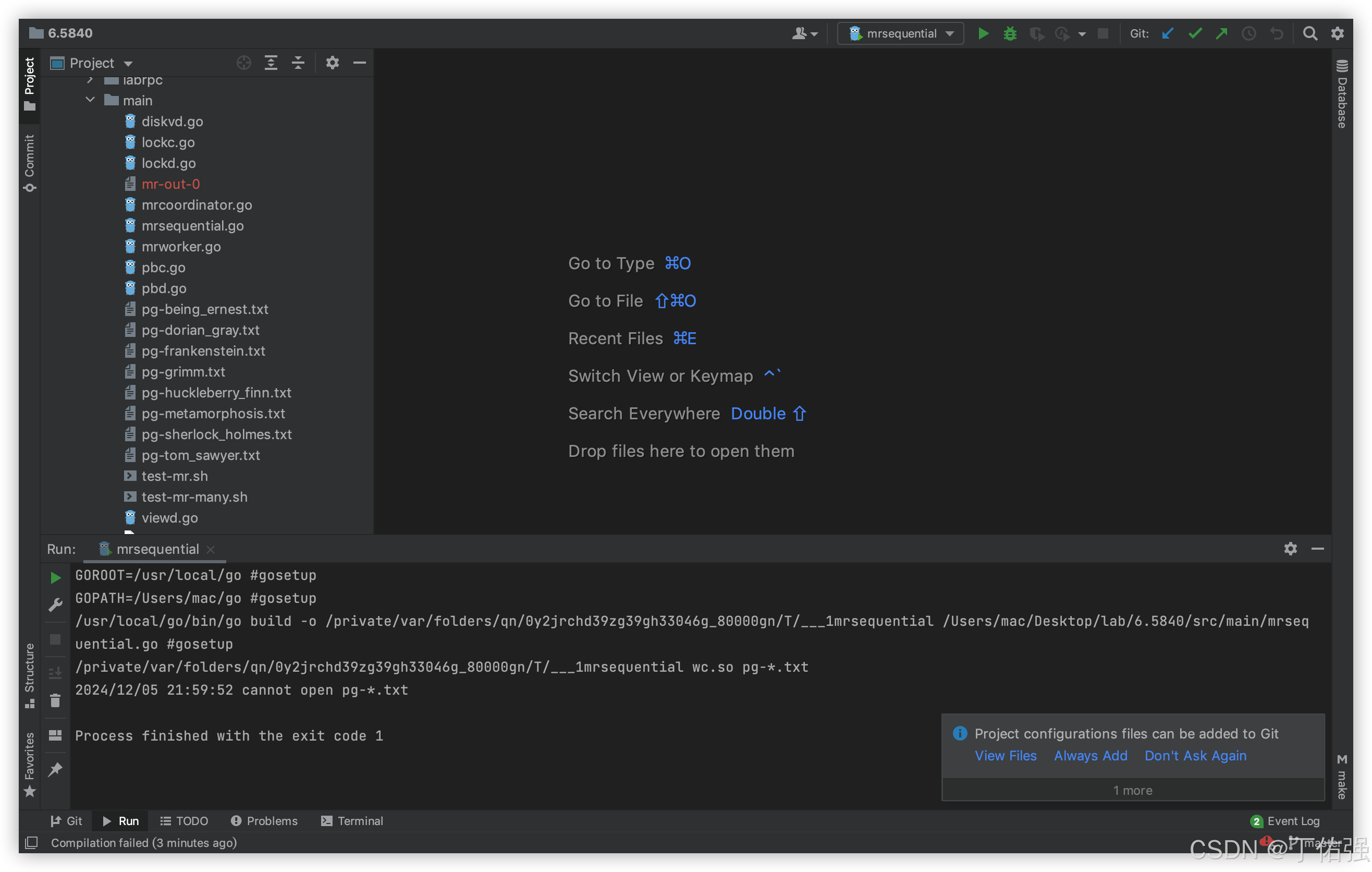Select viewd.go file in tree
Screen dimensions: 1372x872
[169, 517]
